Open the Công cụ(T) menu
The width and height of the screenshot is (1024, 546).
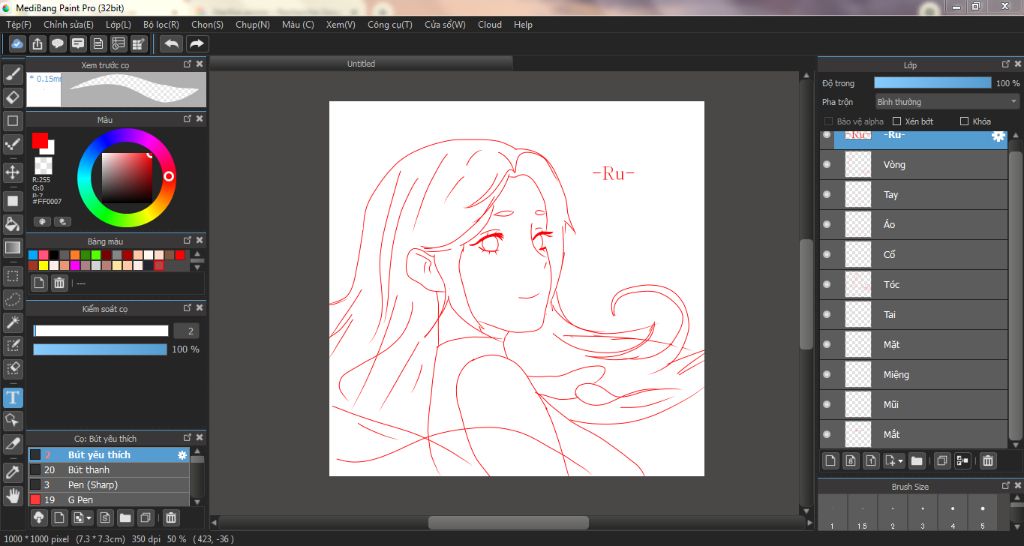click(x=390, y=24)
